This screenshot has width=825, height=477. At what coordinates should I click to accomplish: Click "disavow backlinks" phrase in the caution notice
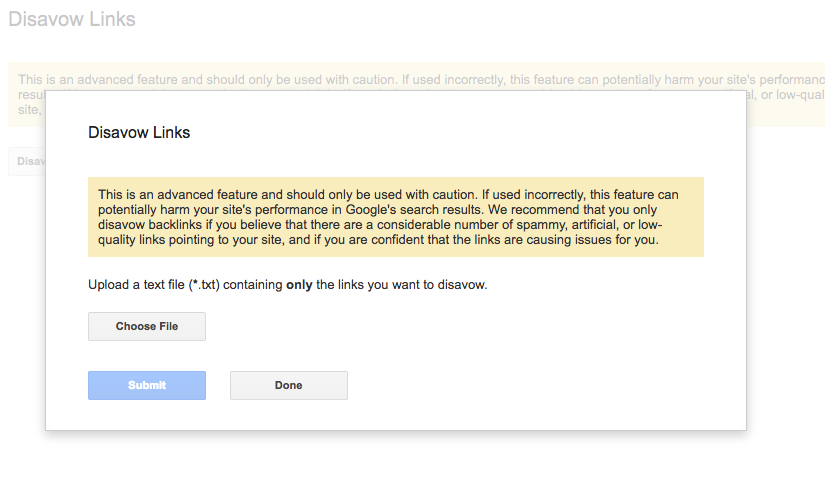click(150, 225)
